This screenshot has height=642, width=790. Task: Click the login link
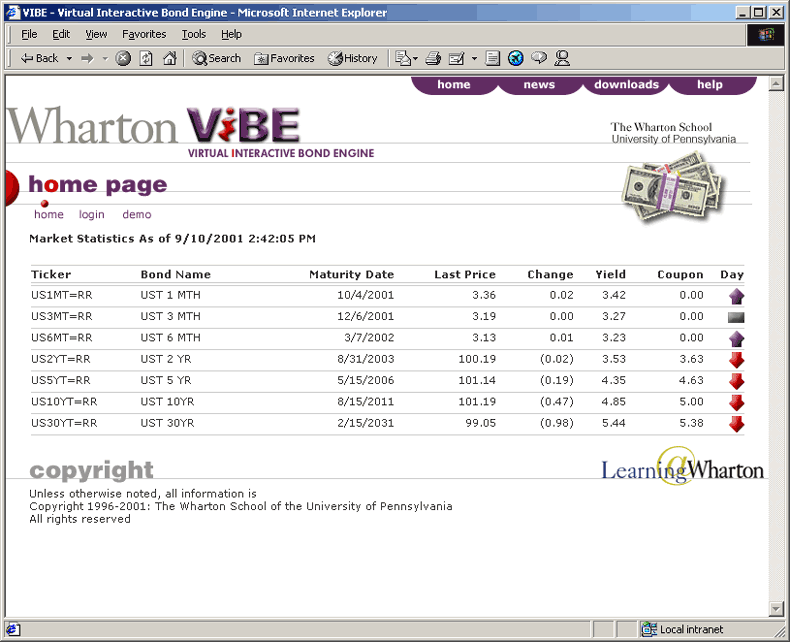click(x=92, y=215)
